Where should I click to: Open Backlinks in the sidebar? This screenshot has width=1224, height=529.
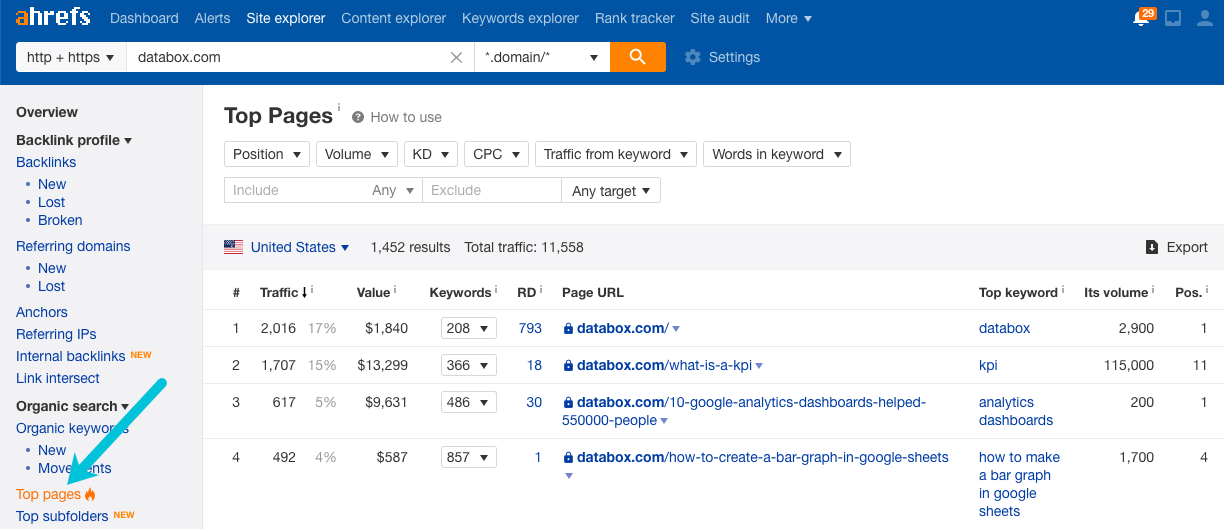pyautogui.click(x=46, y=162)
